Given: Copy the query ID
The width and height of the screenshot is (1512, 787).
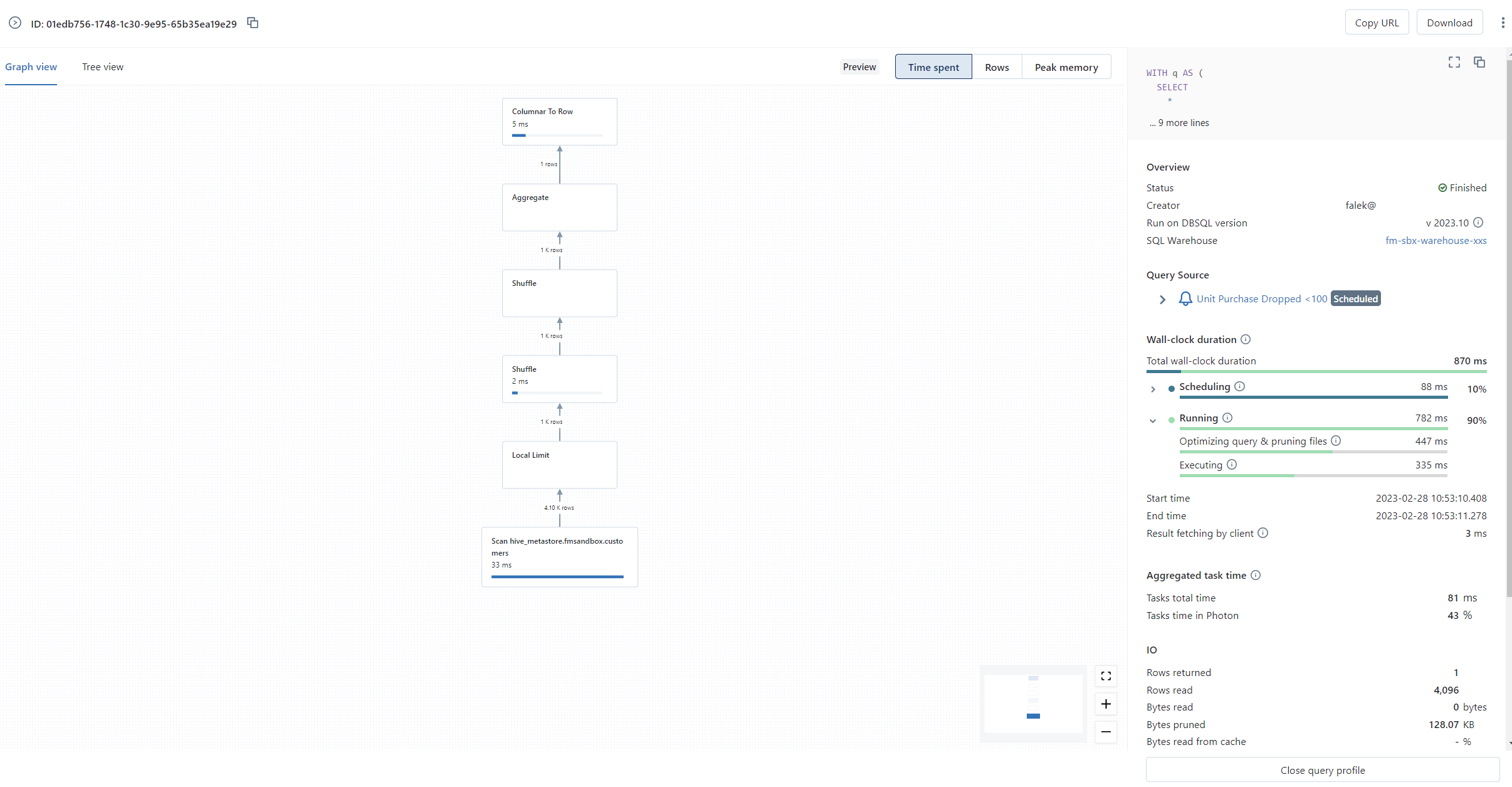Looking at the screenshot, I should pyautogui.click(x=253, y=22).
